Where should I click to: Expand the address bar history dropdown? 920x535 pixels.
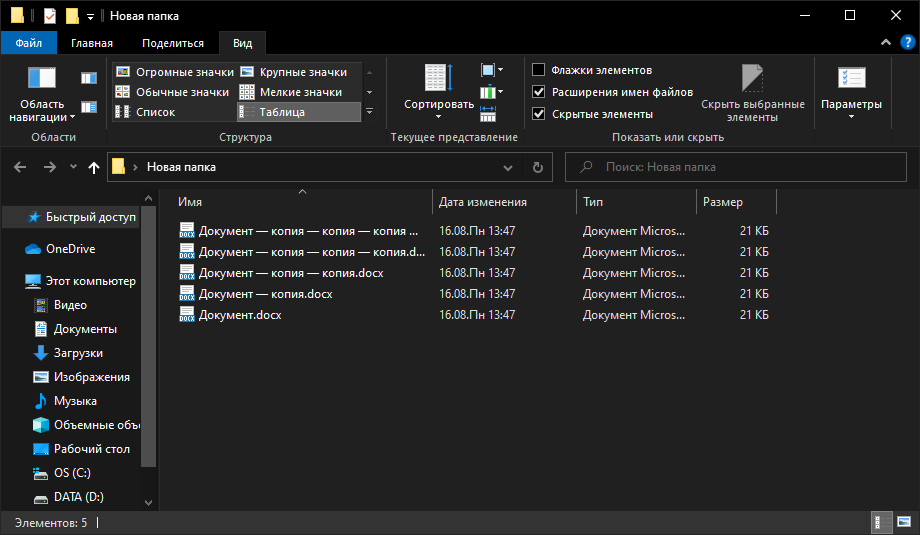(508, 167)
